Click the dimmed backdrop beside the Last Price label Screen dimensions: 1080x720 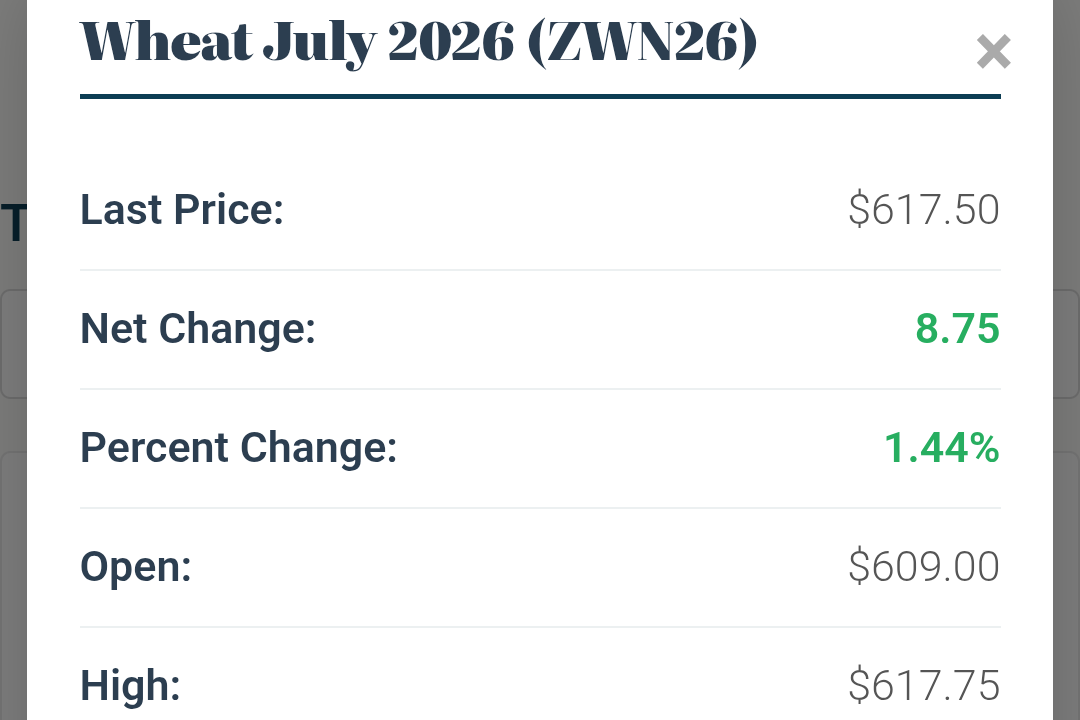13,138
